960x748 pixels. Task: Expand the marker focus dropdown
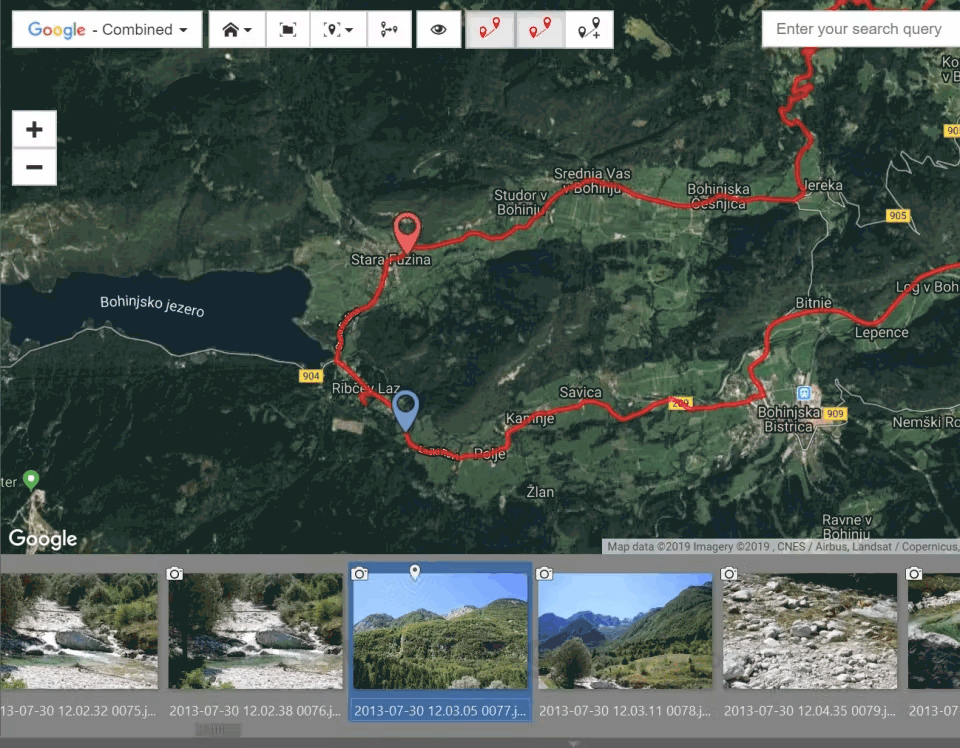338,29
